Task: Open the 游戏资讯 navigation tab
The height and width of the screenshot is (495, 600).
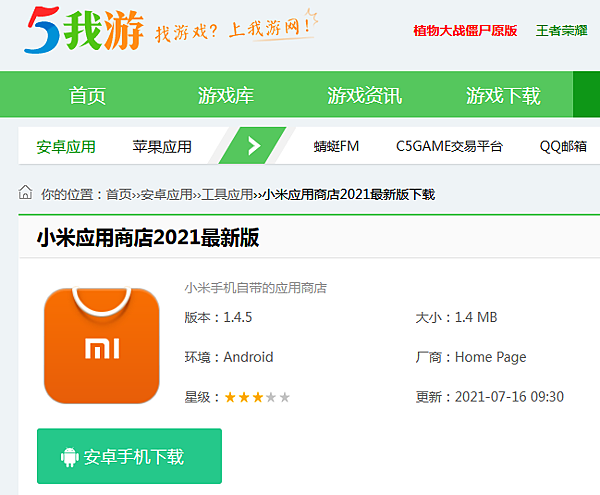Action: [x=364, y=95]
